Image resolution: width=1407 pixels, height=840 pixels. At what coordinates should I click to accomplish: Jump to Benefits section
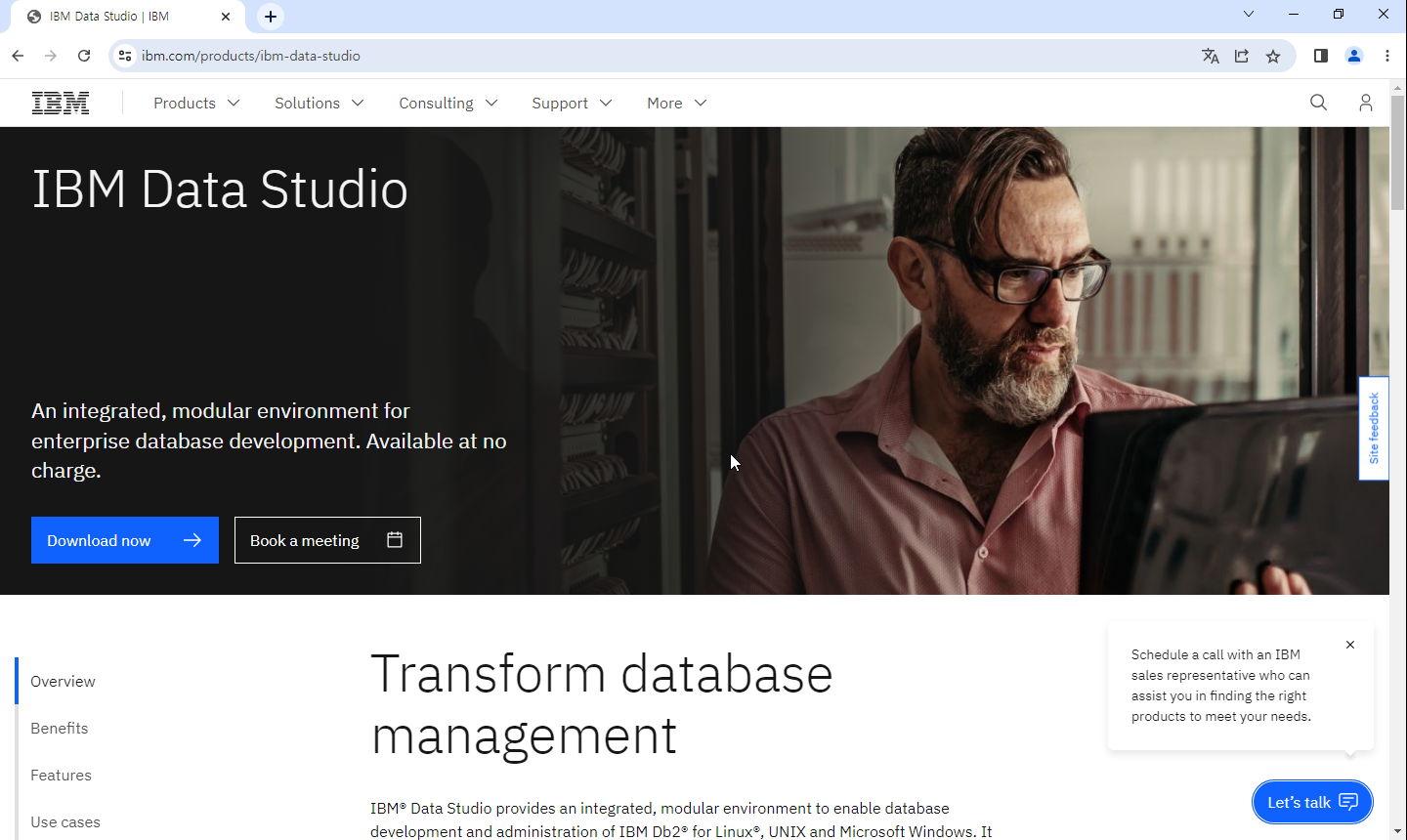tap(60, 728)
